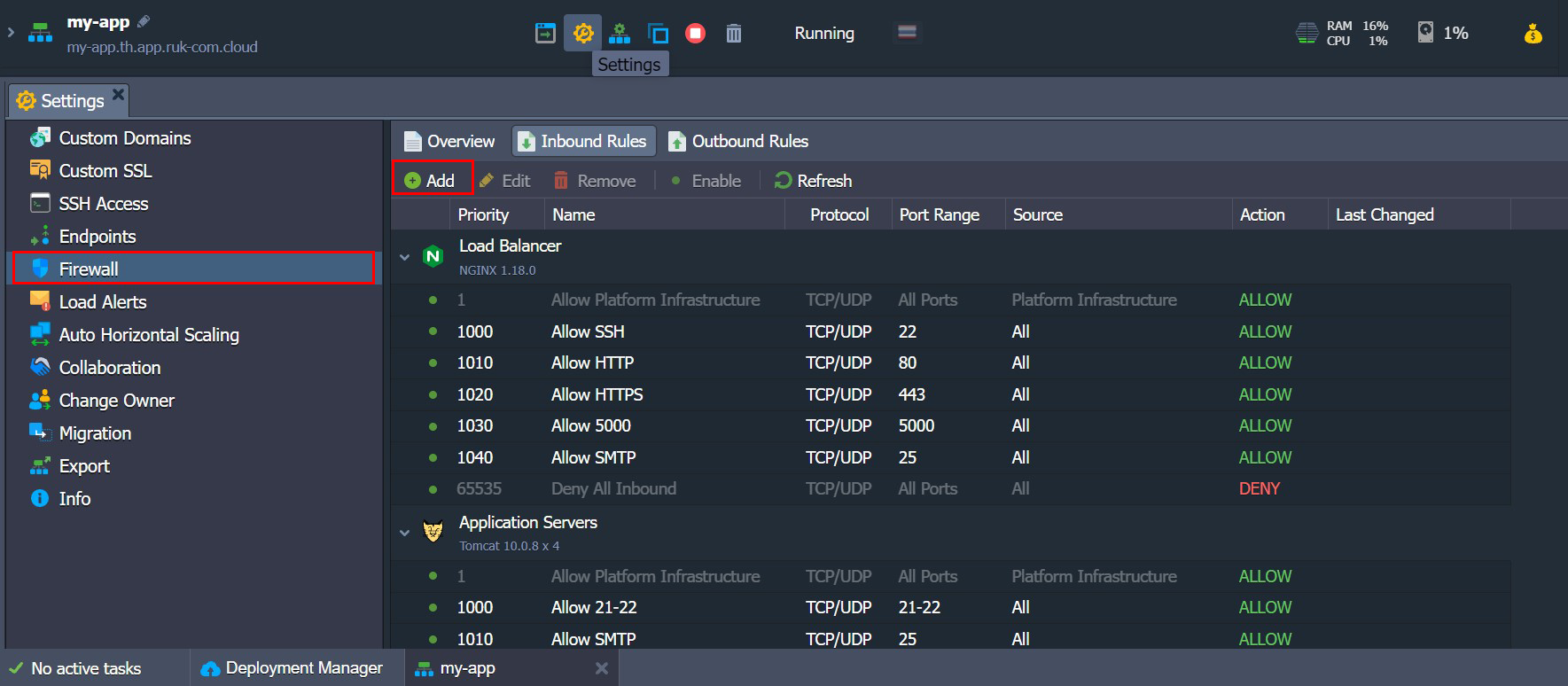
Task: Switch to the Outbound Rules tab
Action: tap(737, 141)
